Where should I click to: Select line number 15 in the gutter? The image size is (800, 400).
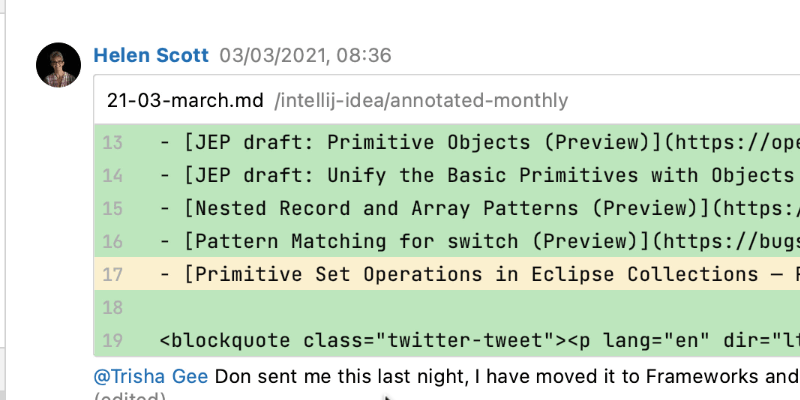tap(112, 209)
